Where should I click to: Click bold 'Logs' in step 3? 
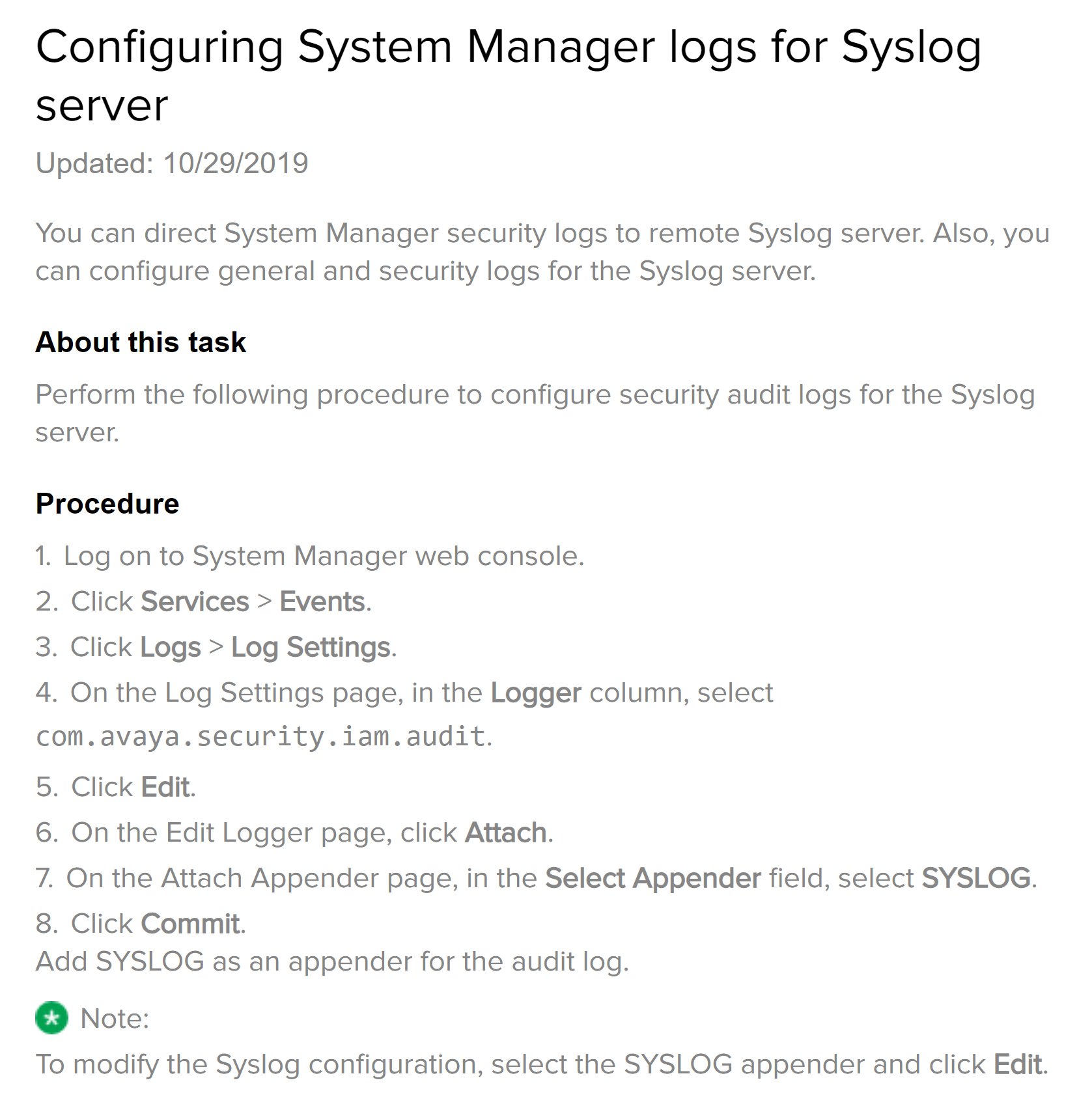[x=171, y=647]
